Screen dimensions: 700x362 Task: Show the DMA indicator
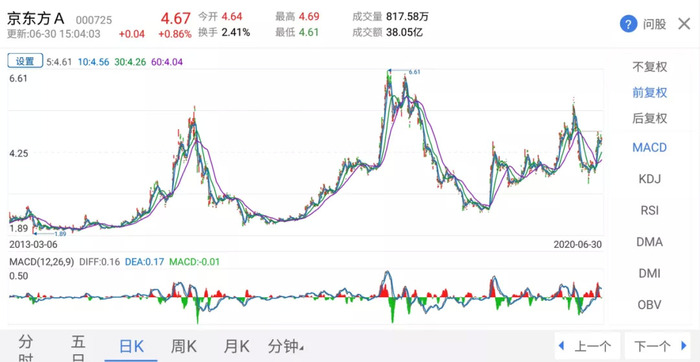650,242
